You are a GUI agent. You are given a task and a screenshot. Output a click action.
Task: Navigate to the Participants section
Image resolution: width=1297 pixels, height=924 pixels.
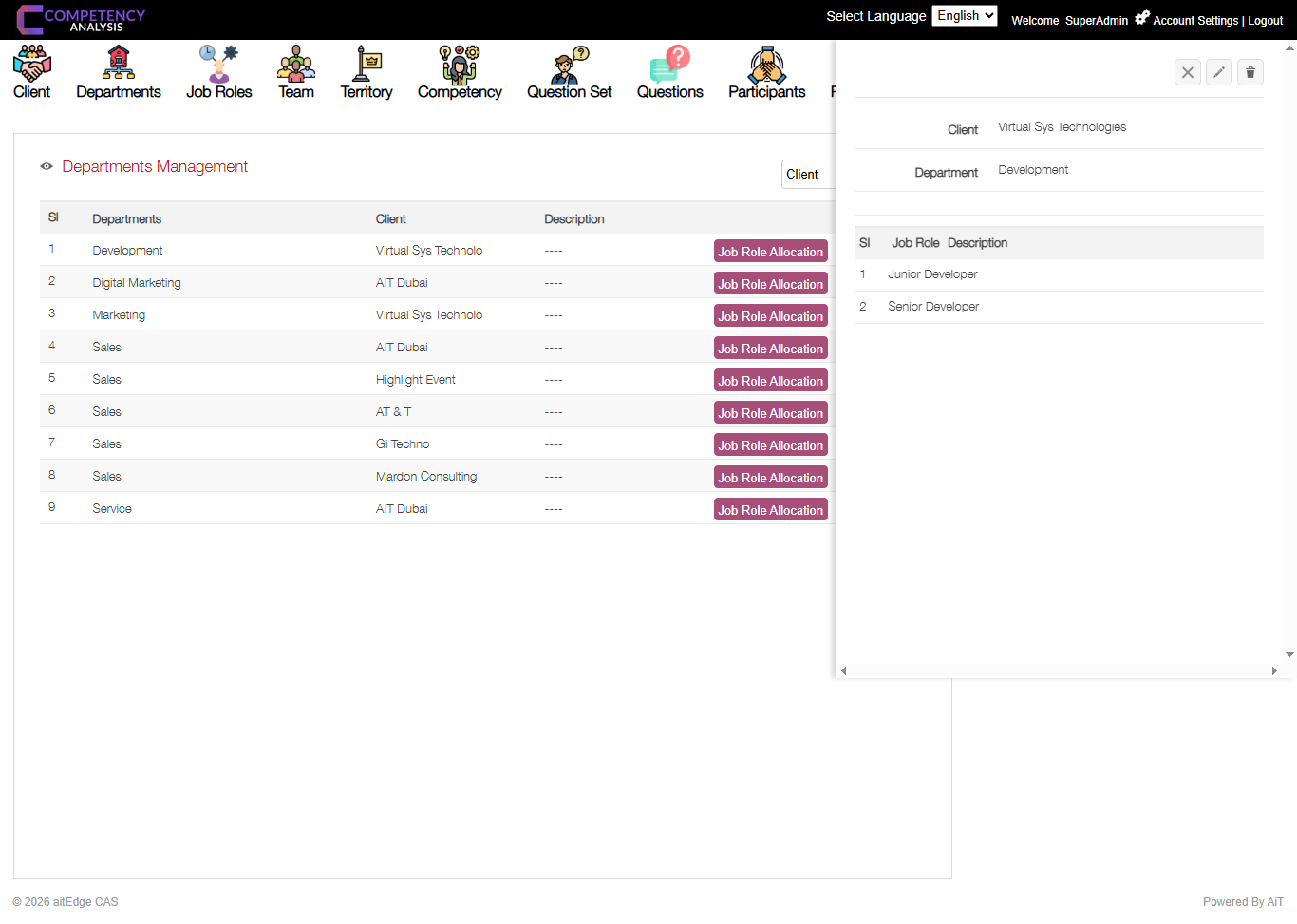pyautogui.click(x=766, y=65)
